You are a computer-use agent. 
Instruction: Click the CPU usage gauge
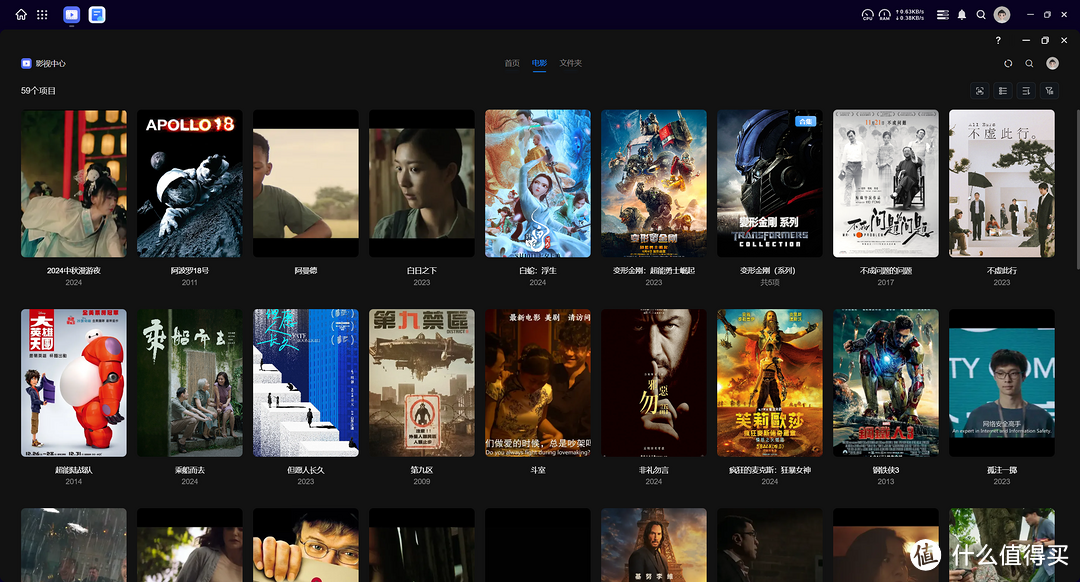pos(868,15)
